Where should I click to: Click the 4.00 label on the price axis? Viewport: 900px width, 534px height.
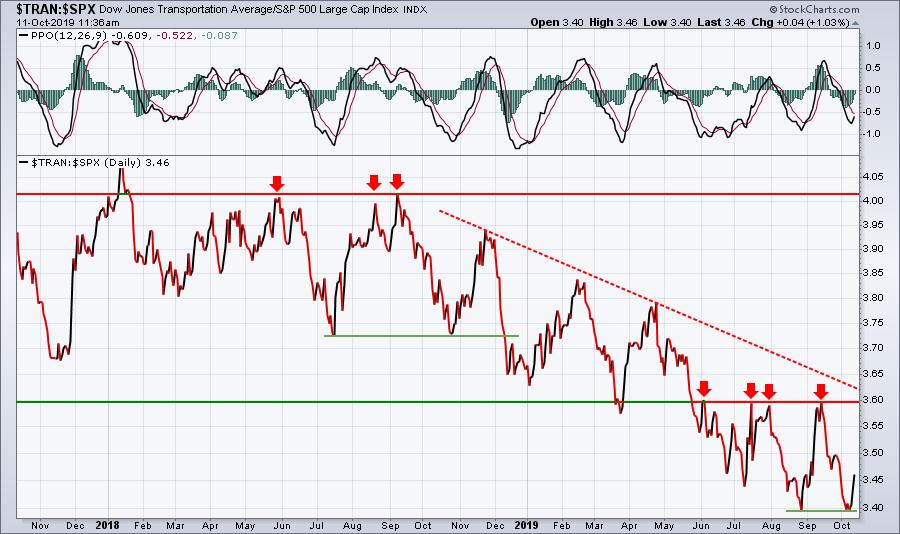[872, 200]
